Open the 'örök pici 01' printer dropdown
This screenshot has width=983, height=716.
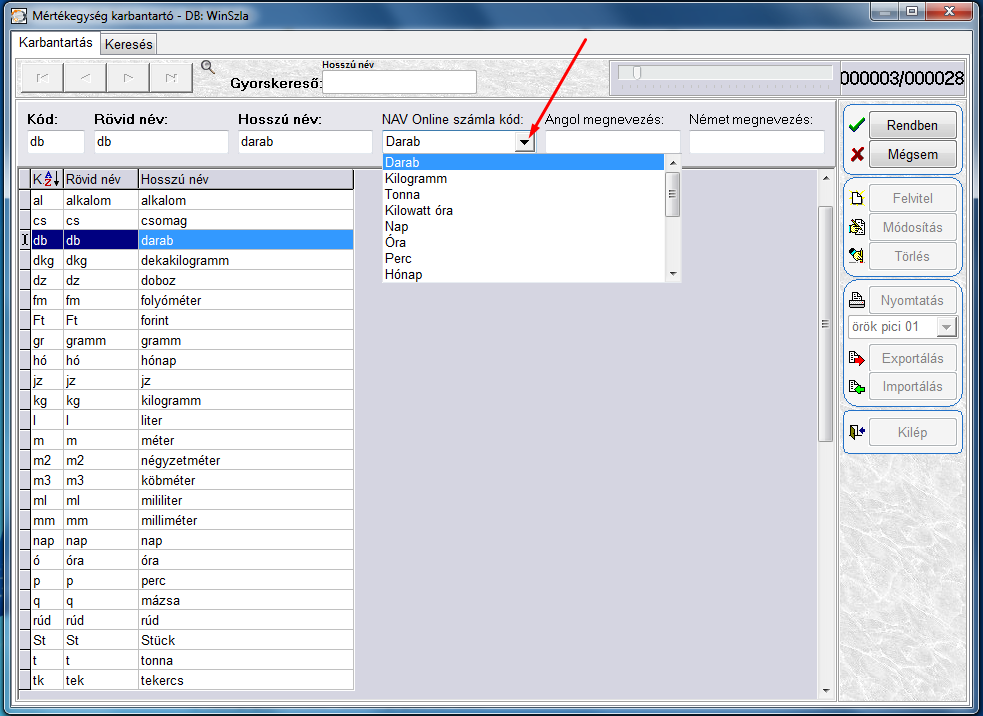946,327
